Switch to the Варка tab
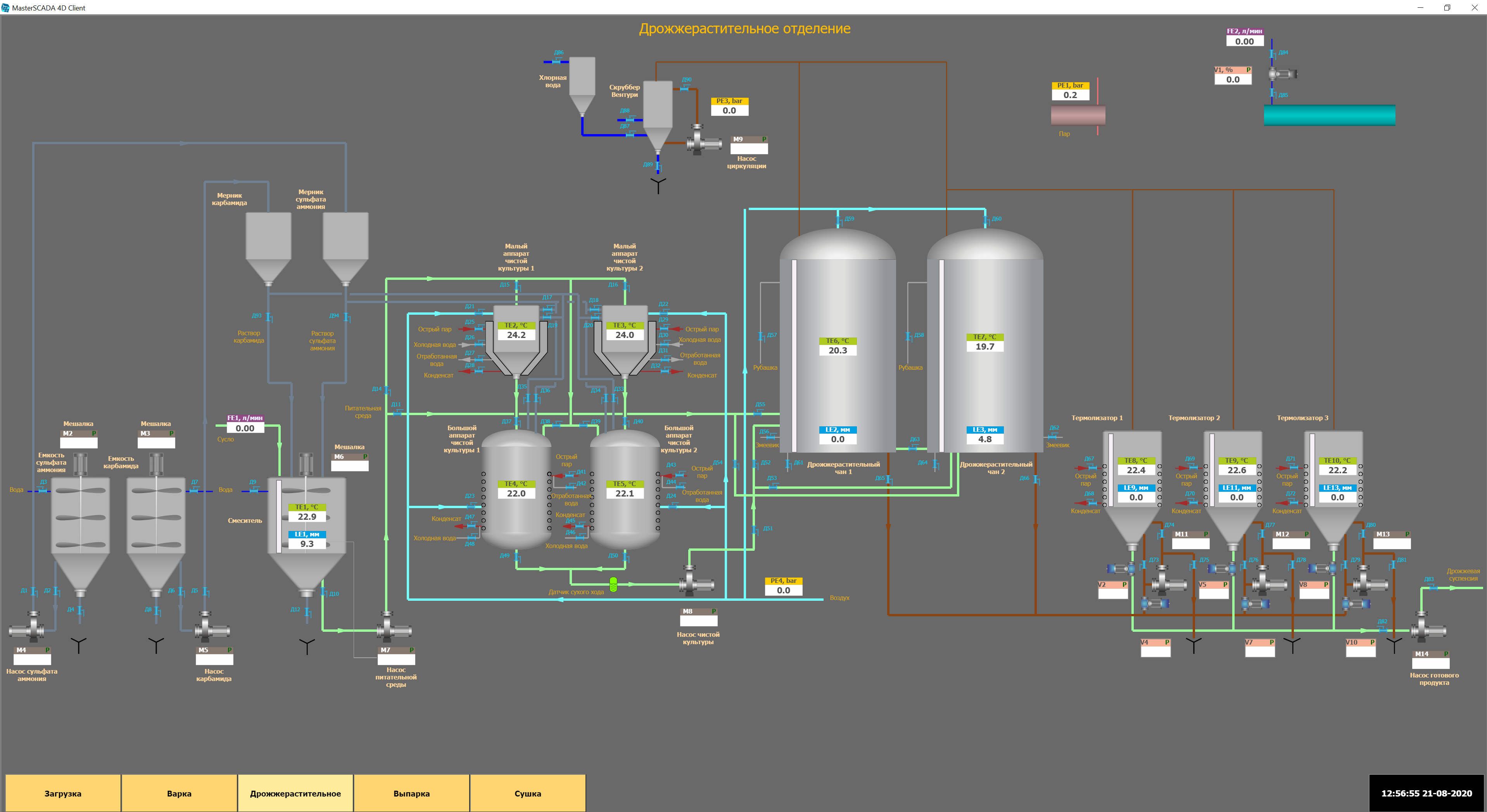Viewport: 1487px width, 812px height. 179,793
